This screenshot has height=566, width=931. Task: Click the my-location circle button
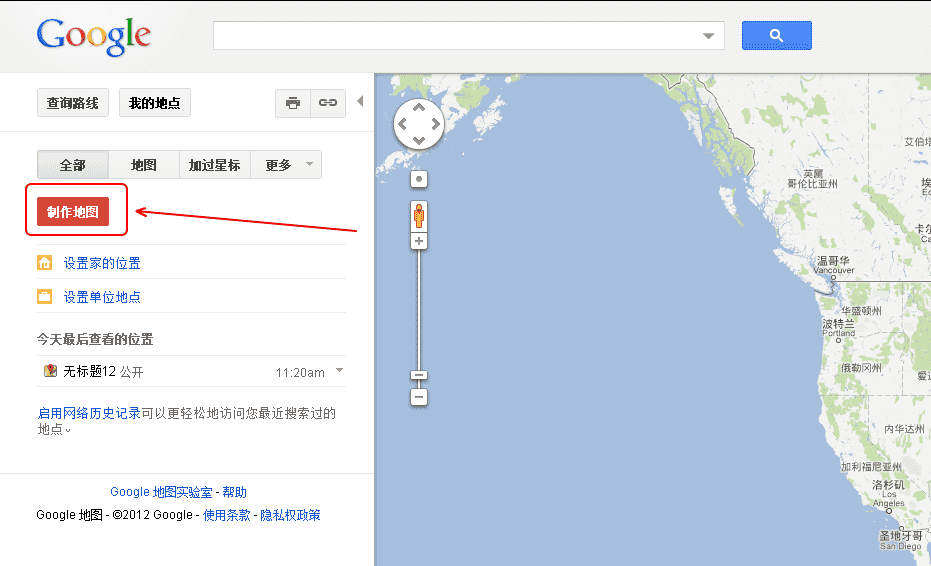[419, 179]
